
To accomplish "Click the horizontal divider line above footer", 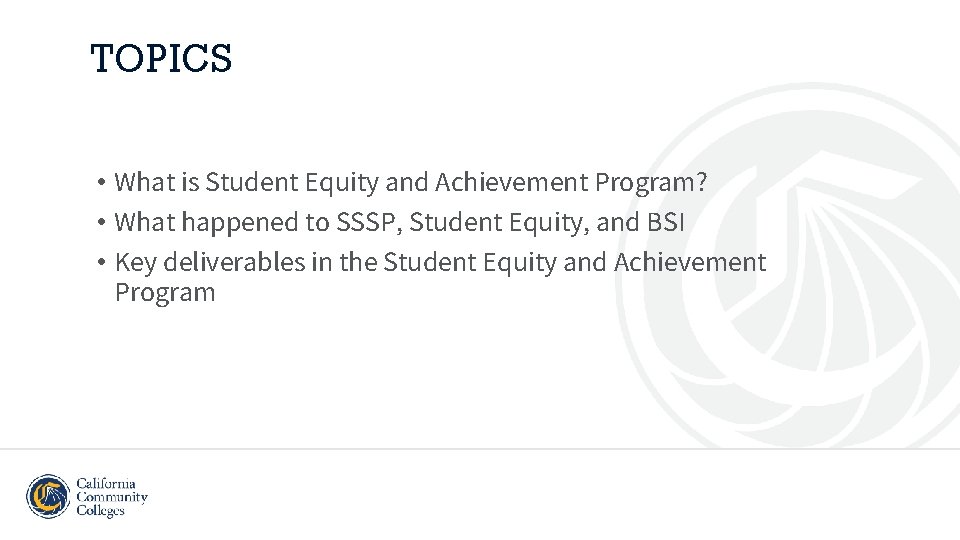I will (480, 449).
